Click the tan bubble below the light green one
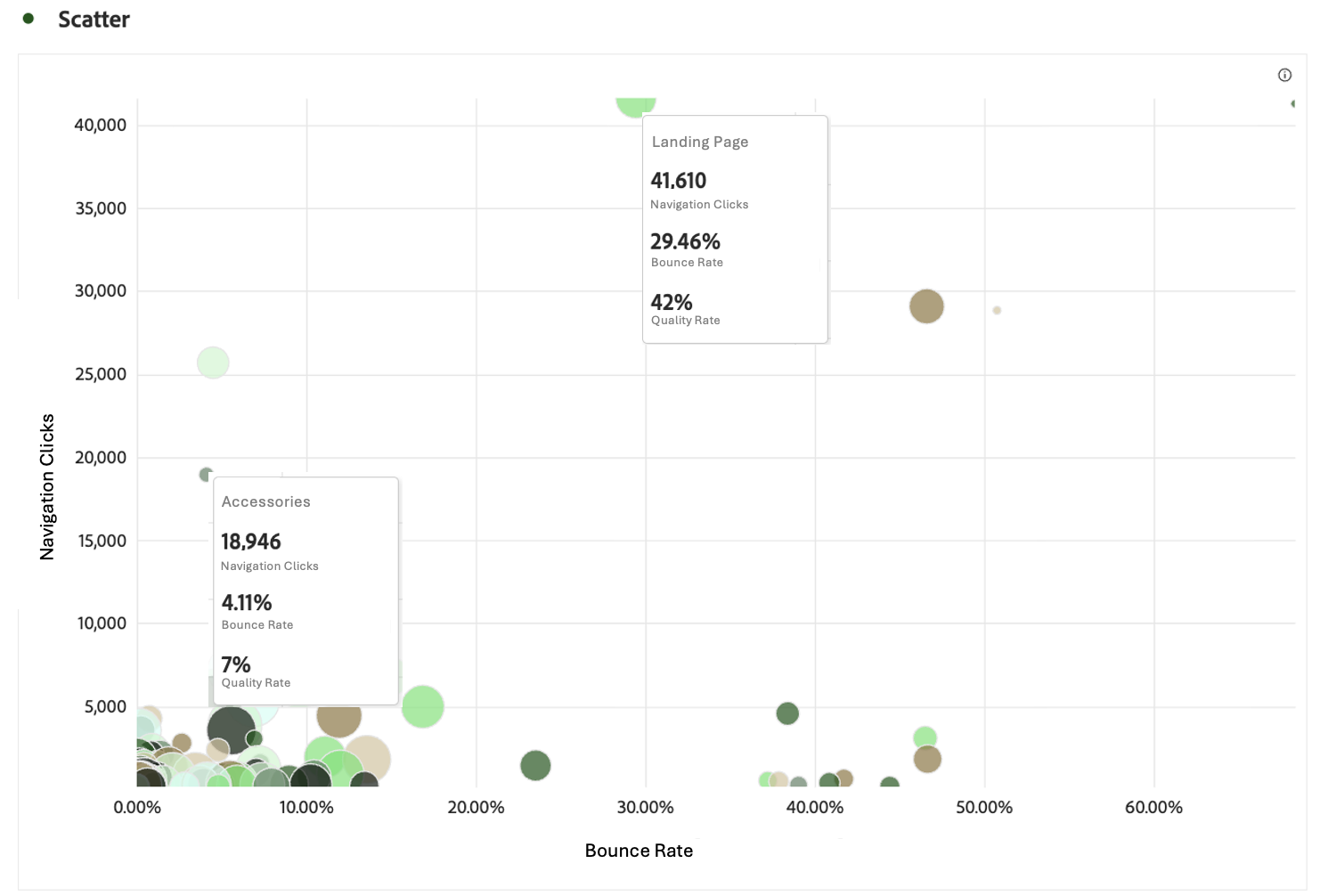 (927, 759)
